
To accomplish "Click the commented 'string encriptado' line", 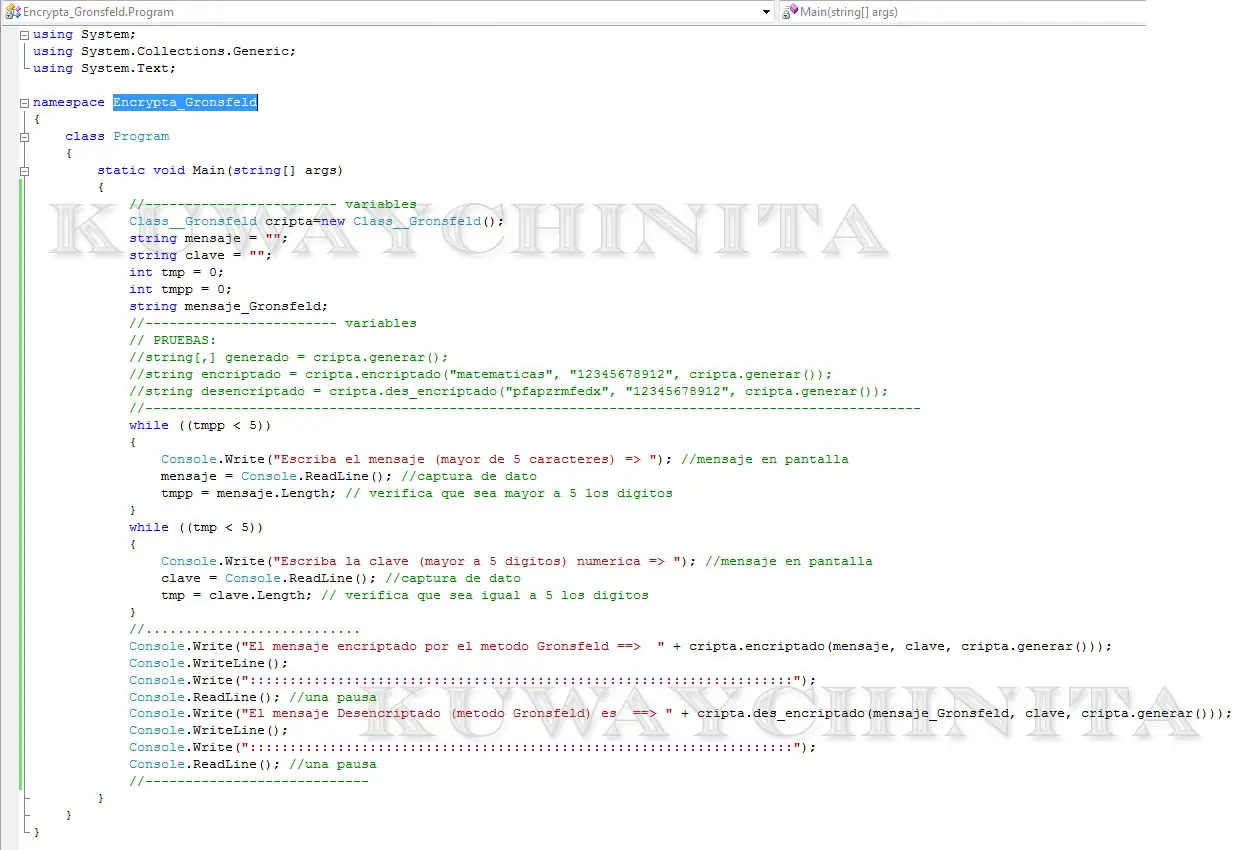I will point(481,374).
